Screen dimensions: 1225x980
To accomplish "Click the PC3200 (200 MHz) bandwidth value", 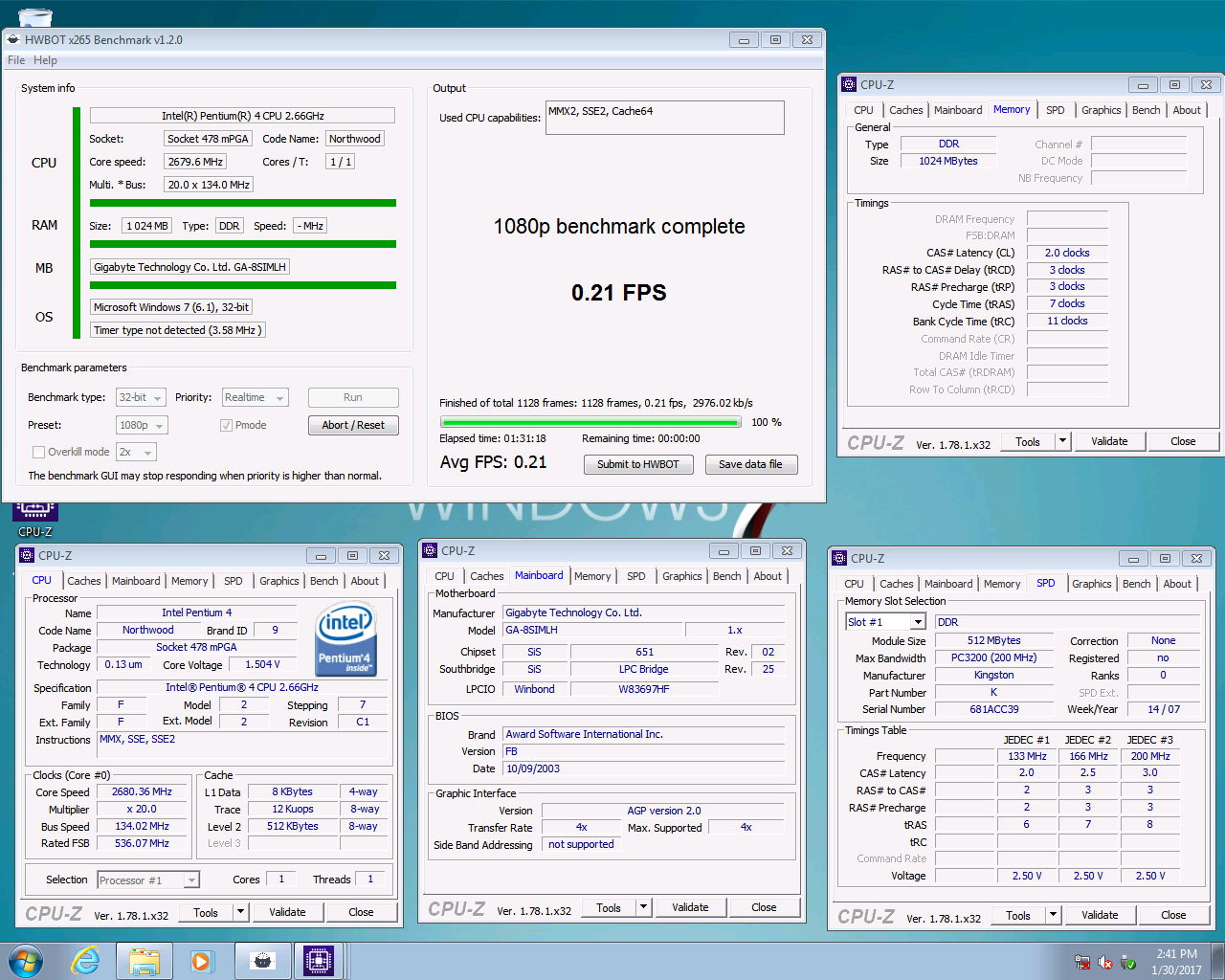I will point(993,657).
